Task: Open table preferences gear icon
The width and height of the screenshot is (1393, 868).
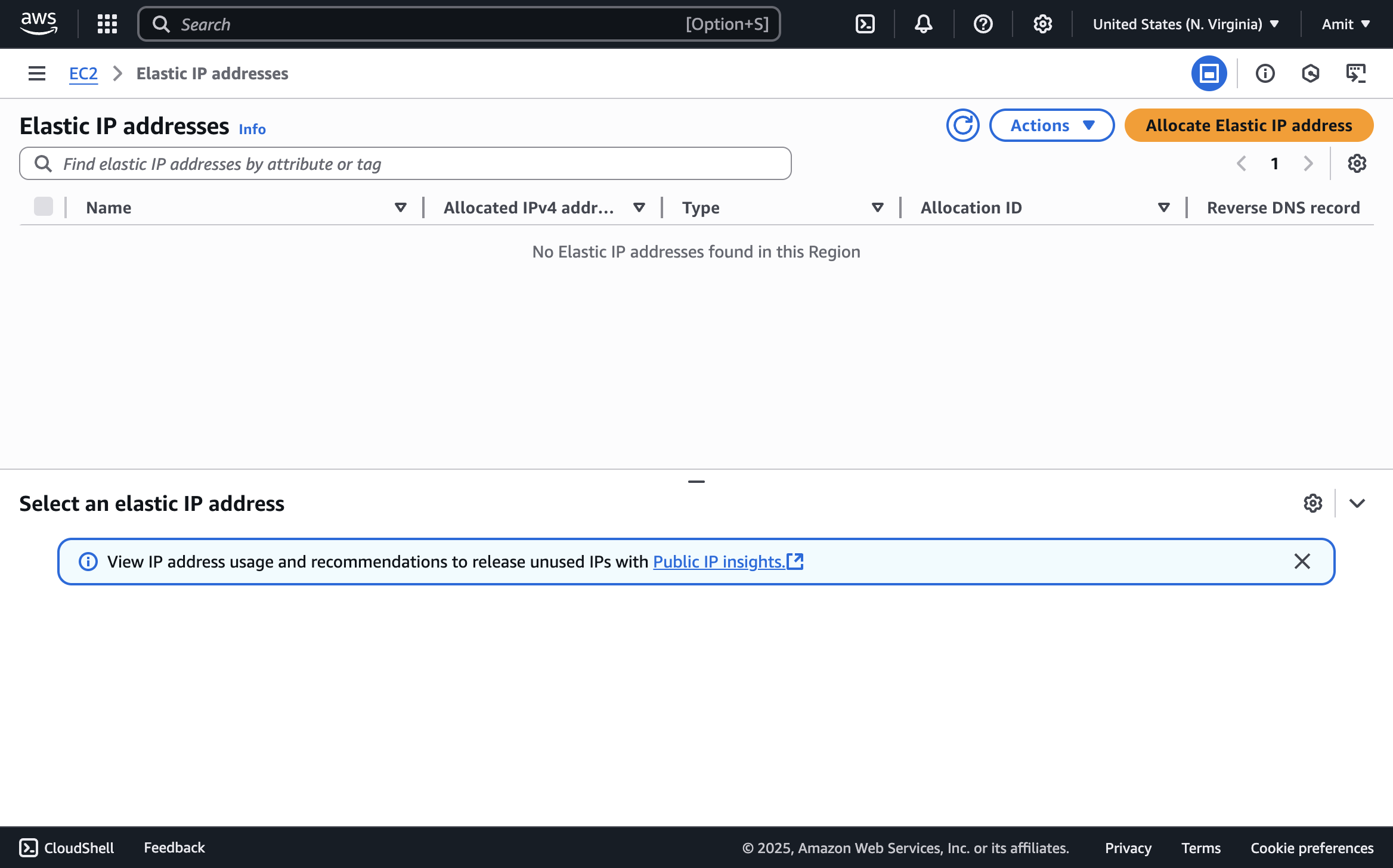Action: 1357,163
